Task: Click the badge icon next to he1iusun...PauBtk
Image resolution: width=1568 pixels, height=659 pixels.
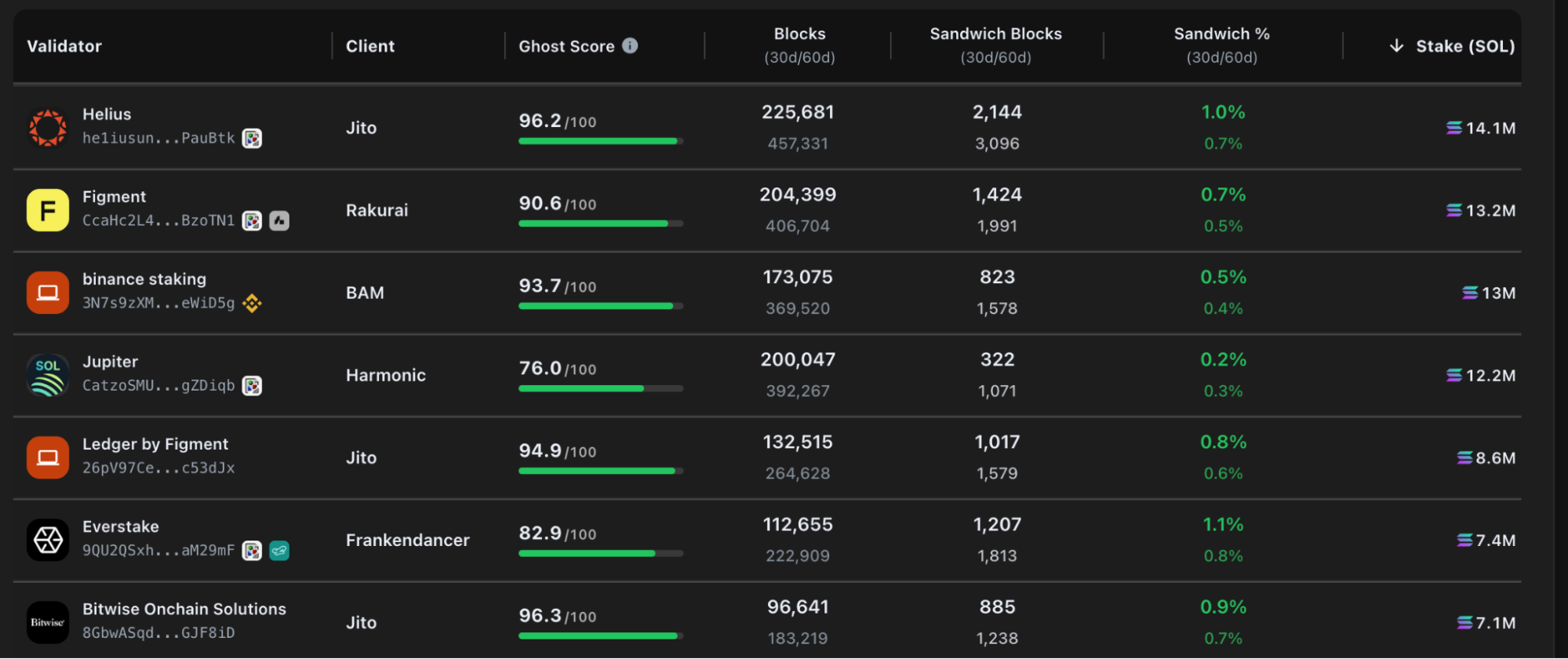Action: coord(252,139)
